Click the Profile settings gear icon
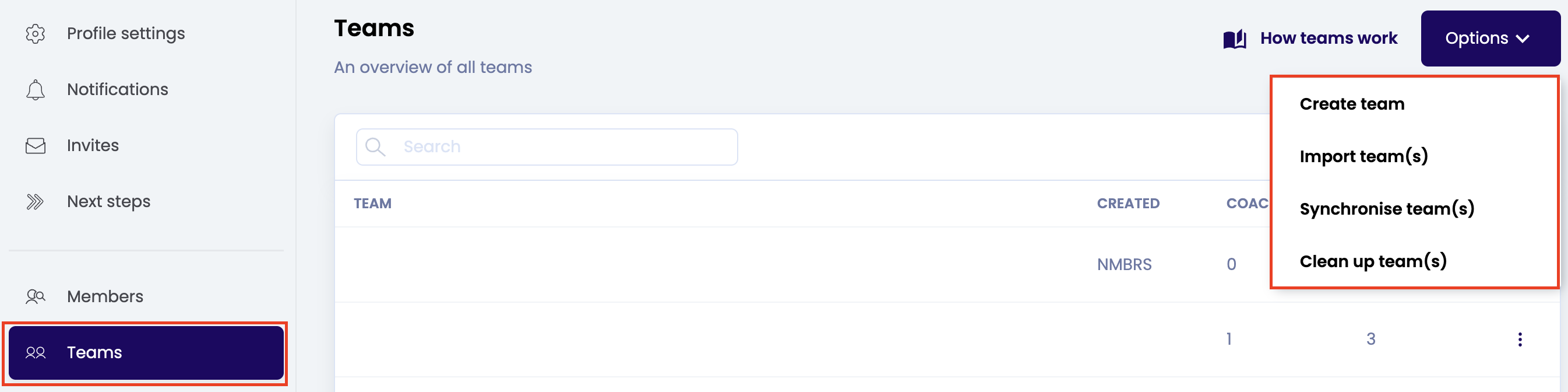This screenshot has width=1568, height=392. click(36, 33)
